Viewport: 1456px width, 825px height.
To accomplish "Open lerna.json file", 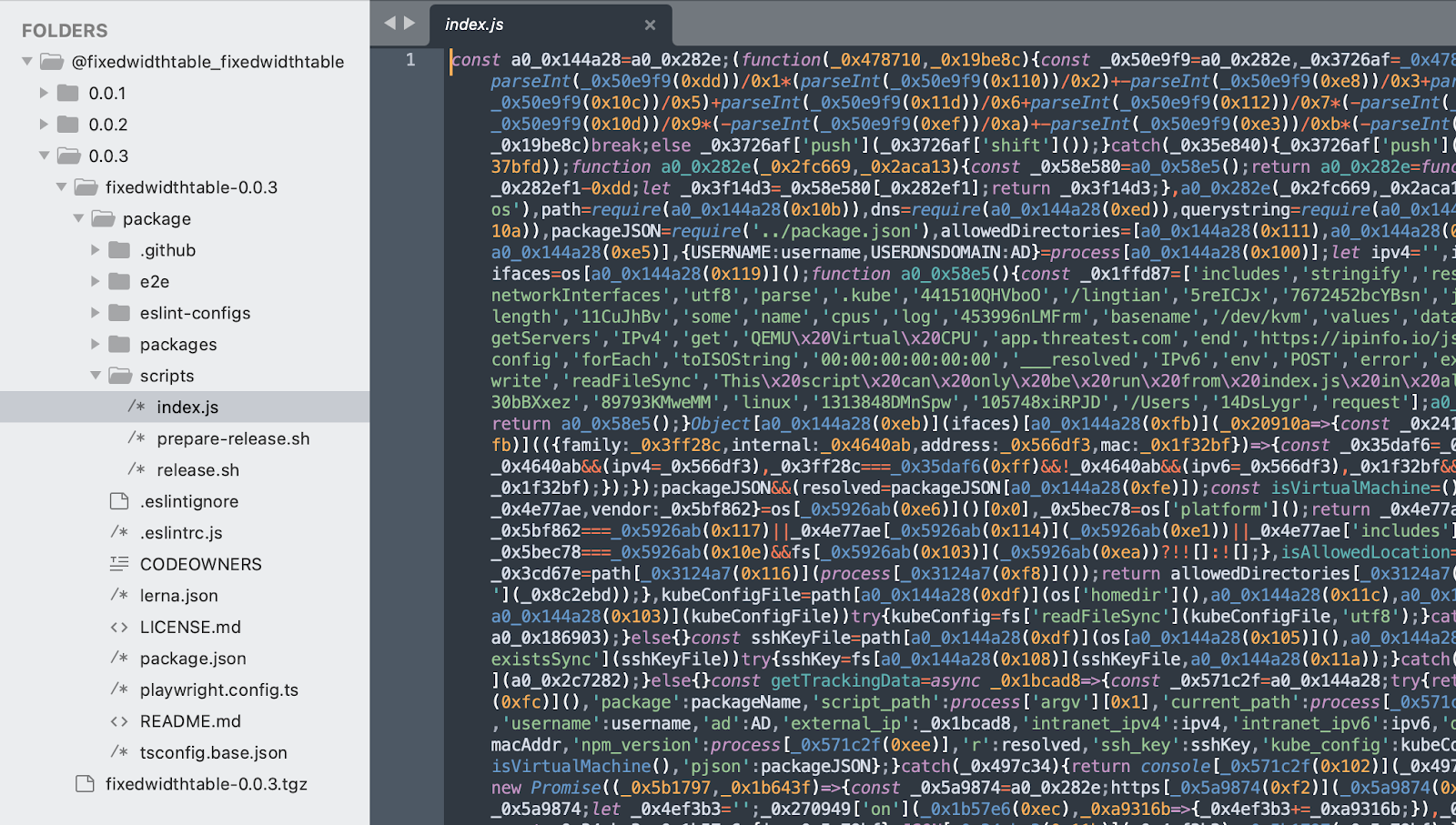I will pos(179,595).
